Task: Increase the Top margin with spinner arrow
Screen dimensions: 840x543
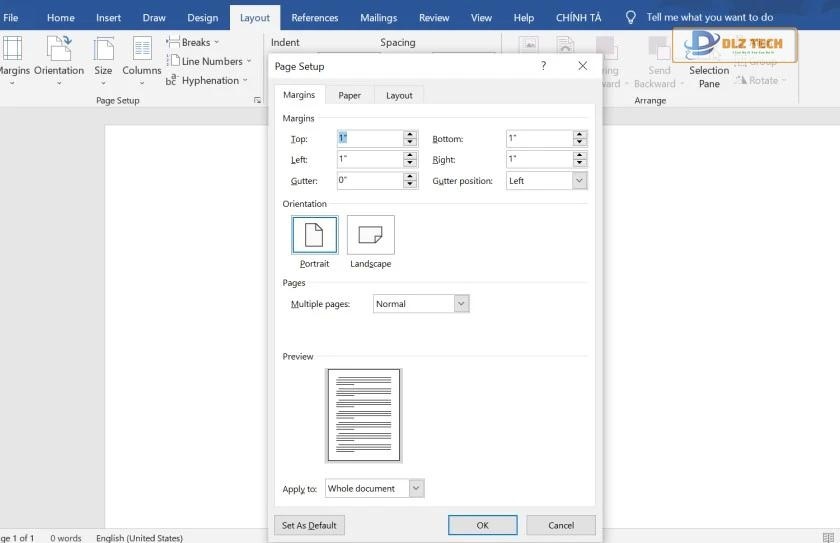Action: click(410, 135)
